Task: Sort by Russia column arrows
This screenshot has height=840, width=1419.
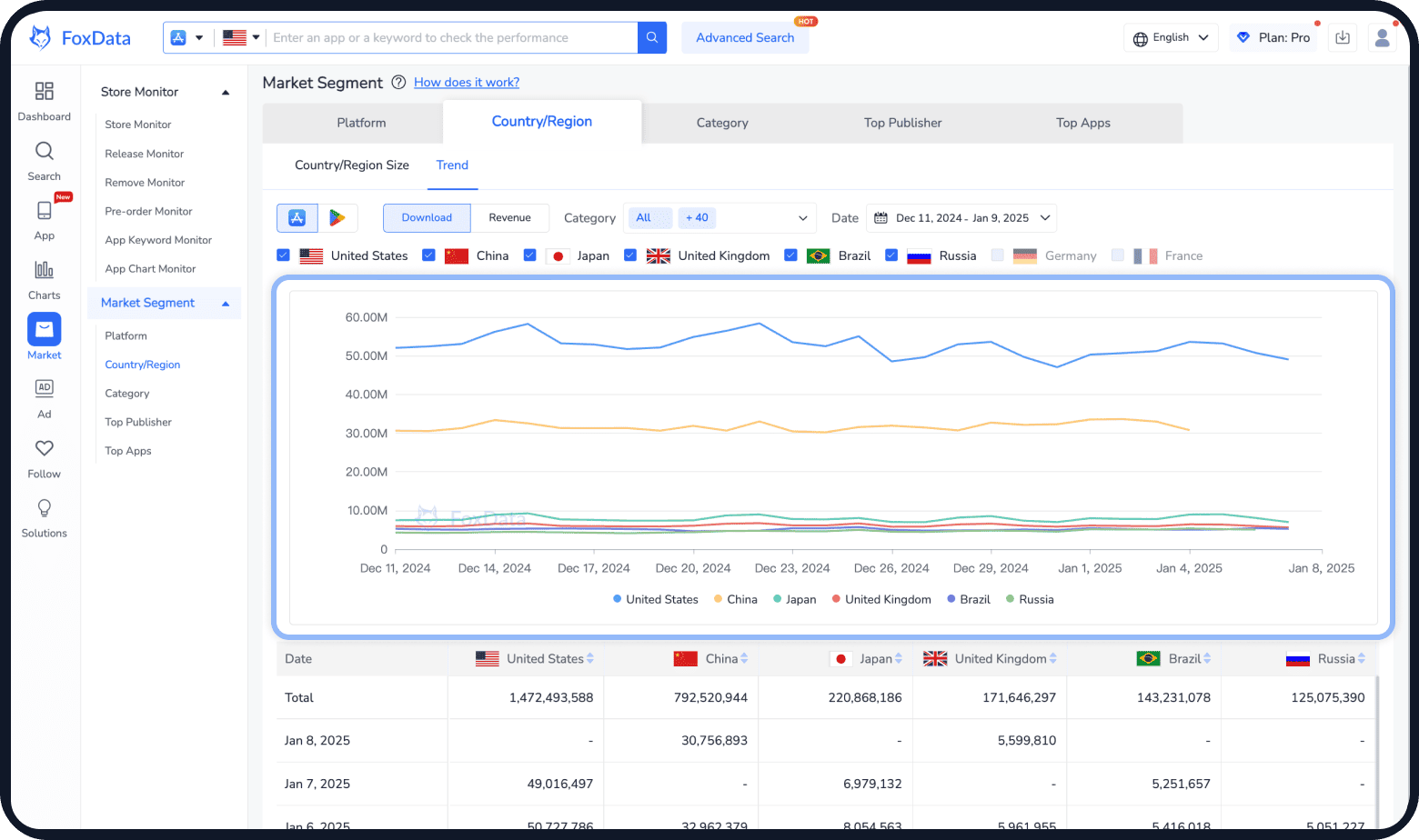Action: click(x=1362, y=659)
